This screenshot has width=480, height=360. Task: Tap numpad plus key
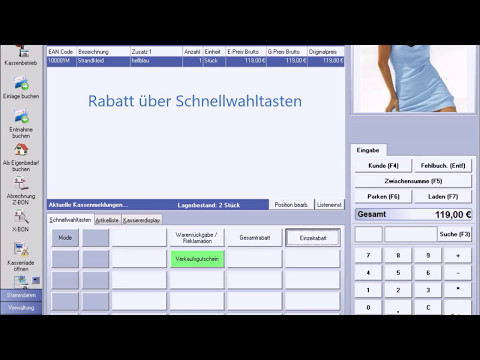458,255
